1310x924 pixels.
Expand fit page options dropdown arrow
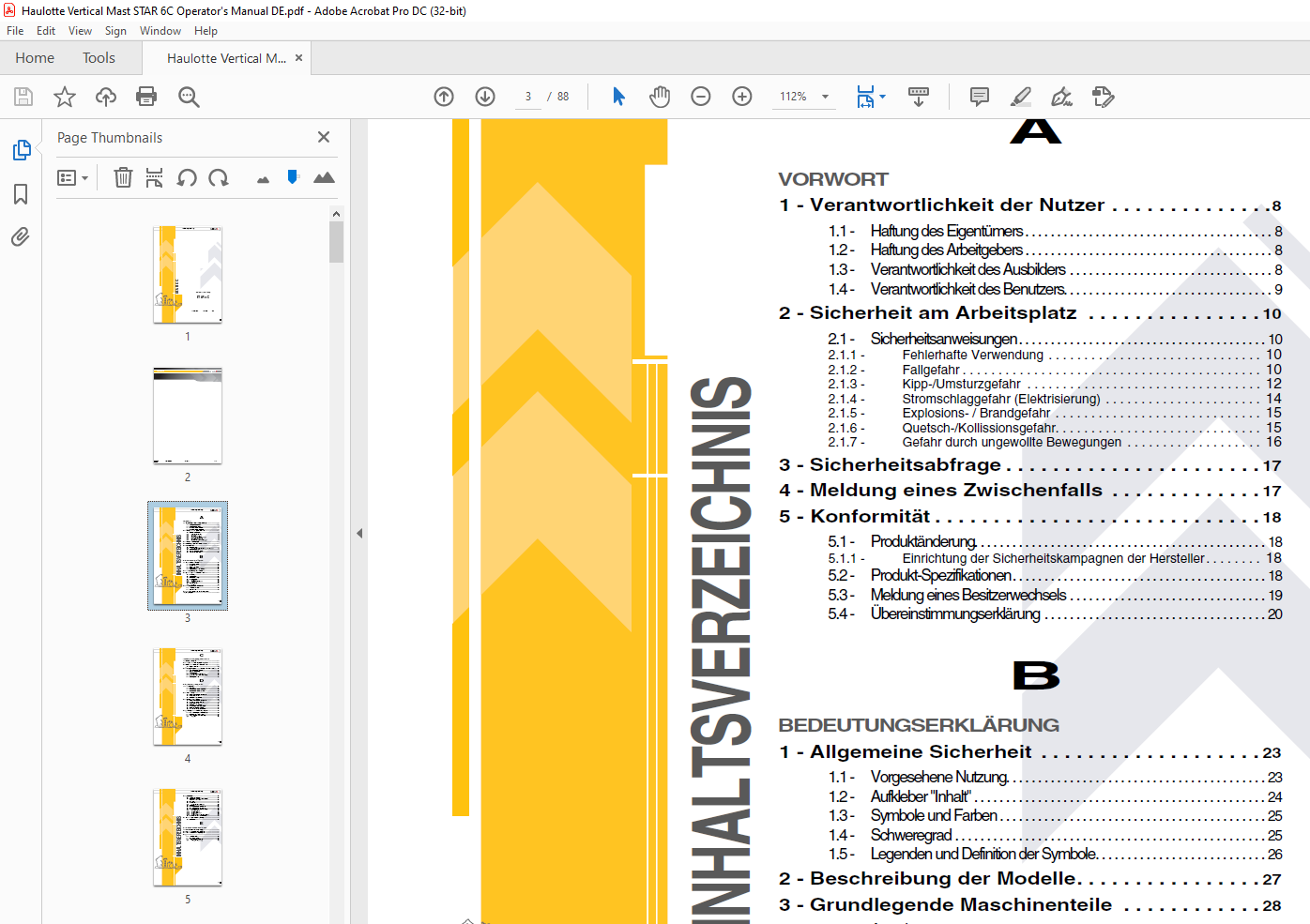(882, 97)
